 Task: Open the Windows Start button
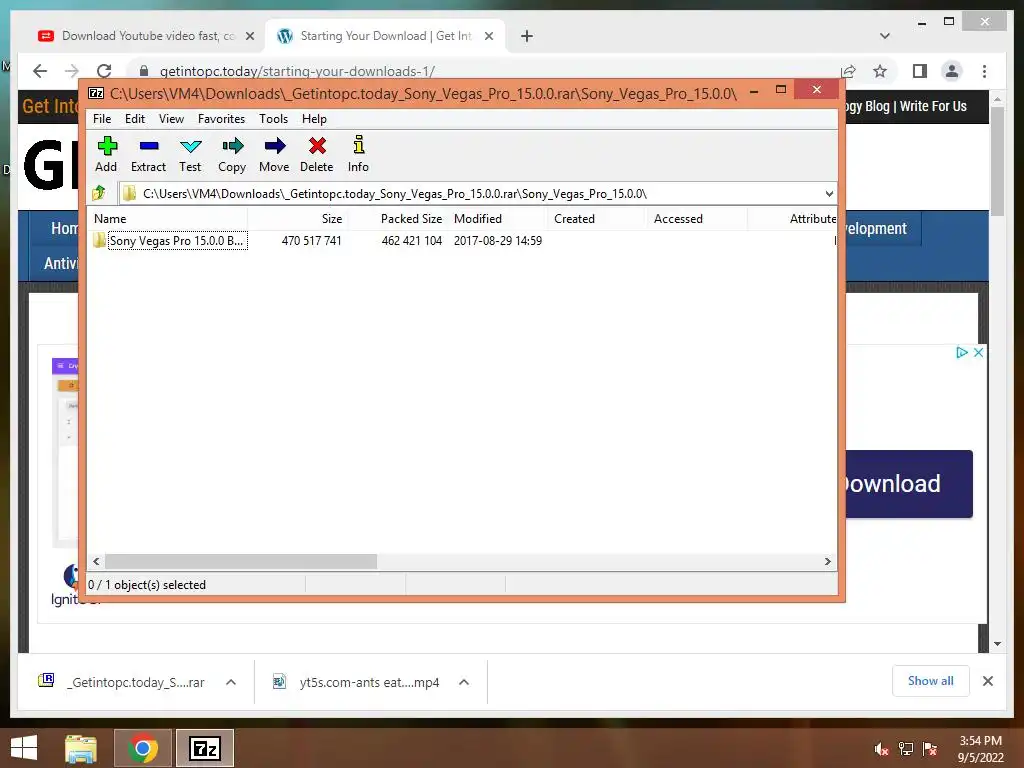pos(24,748)
